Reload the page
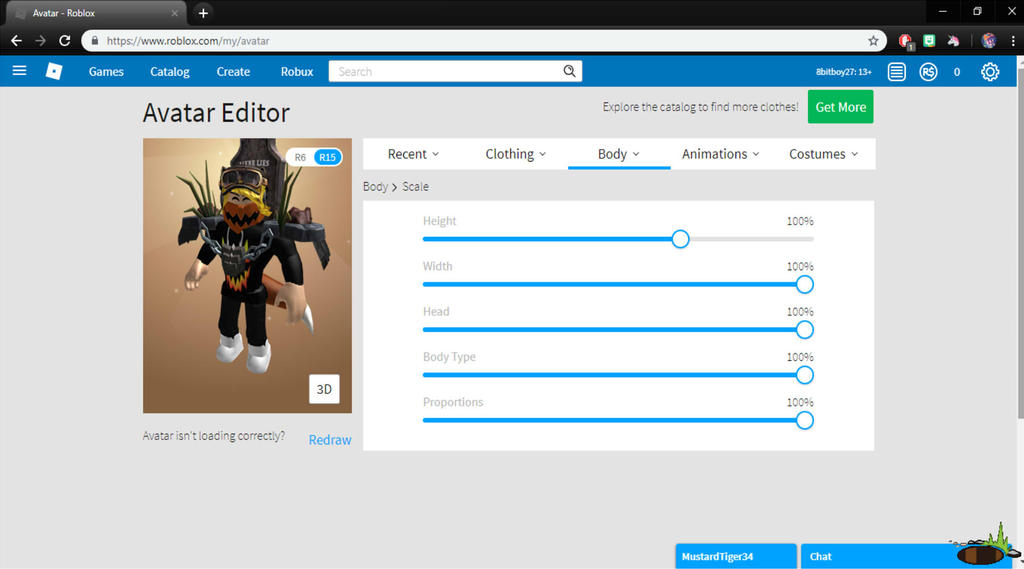 point(65,41)
